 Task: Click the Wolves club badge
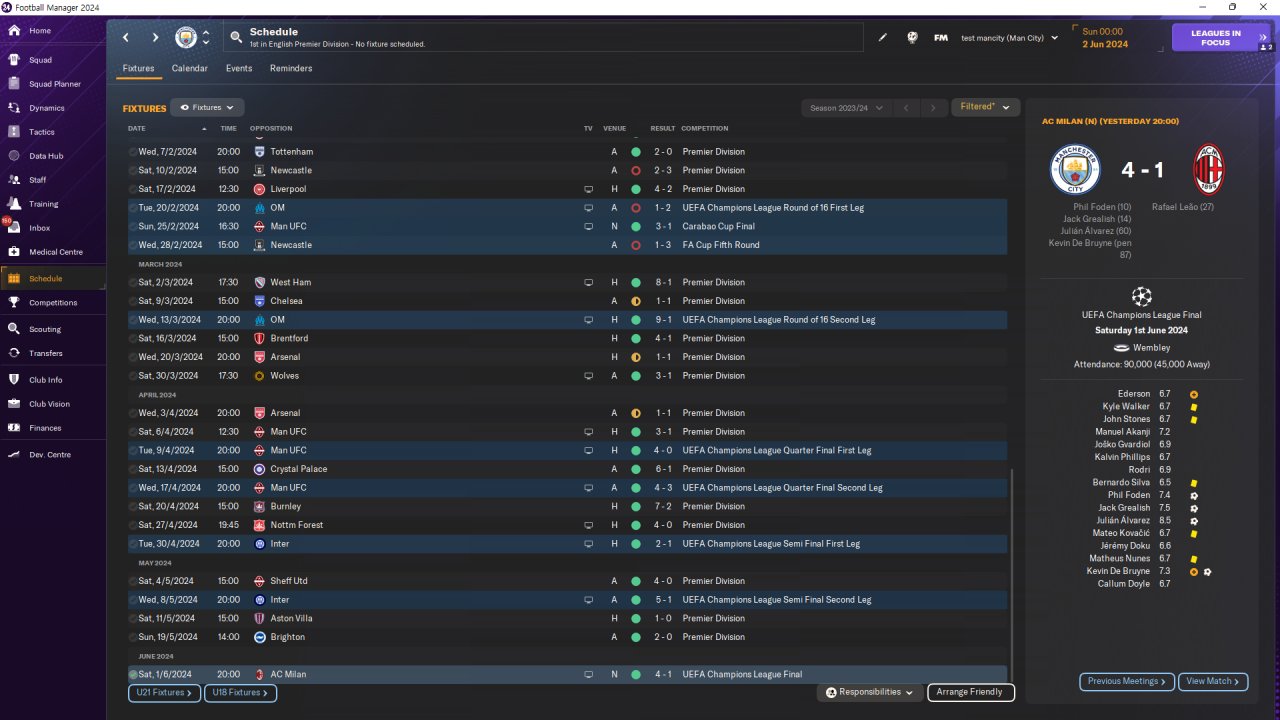click(260, 376)
